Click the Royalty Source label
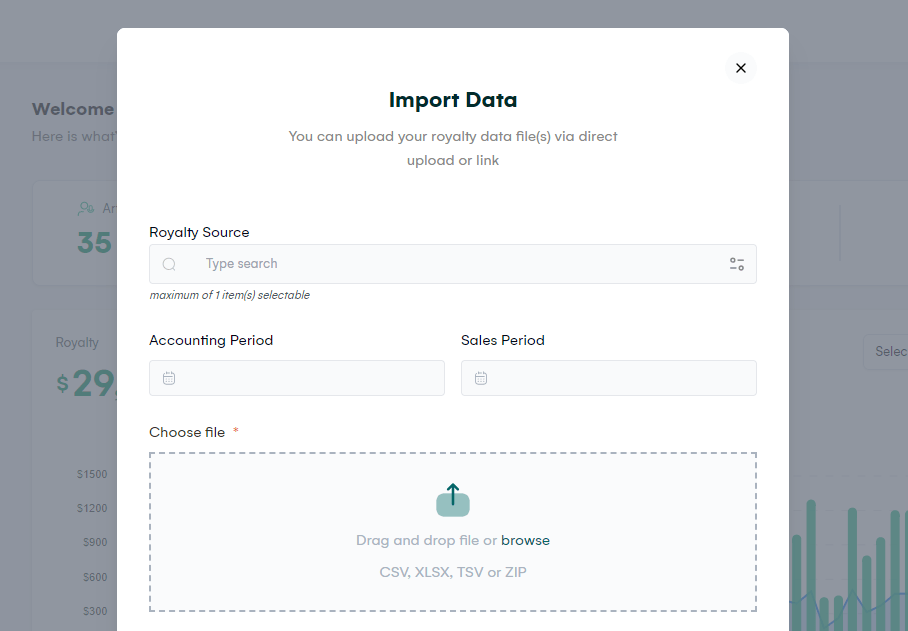Screen dimensions: 908x631 pyautogui.click(x=199, y=232)
